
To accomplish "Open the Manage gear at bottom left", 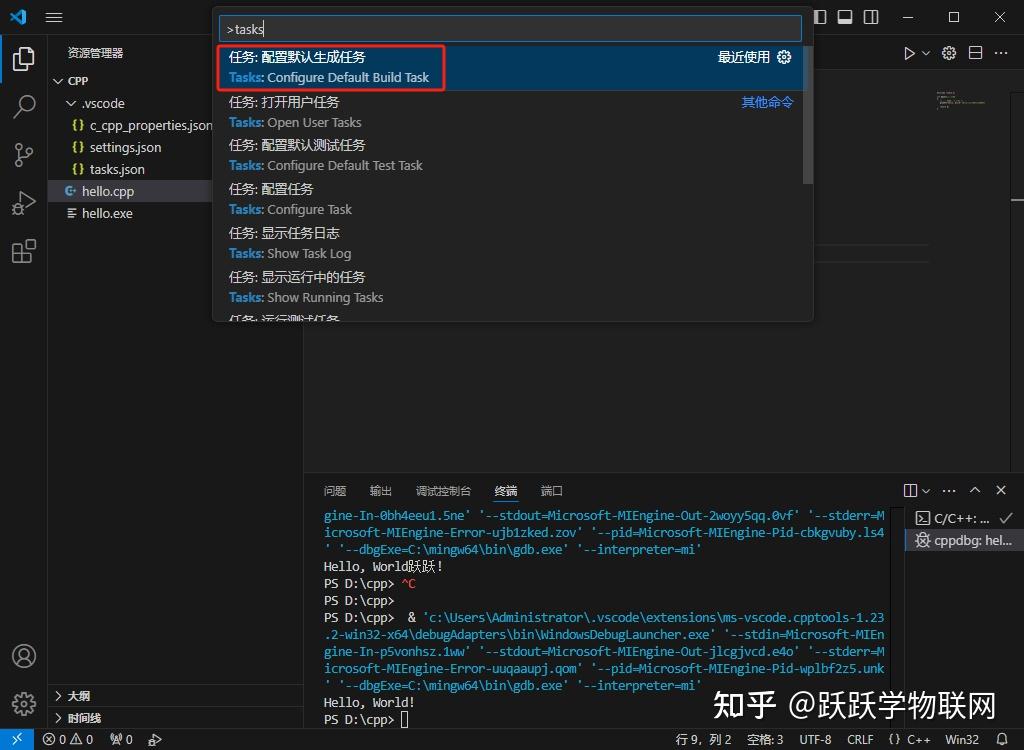I will click(23, 704).
